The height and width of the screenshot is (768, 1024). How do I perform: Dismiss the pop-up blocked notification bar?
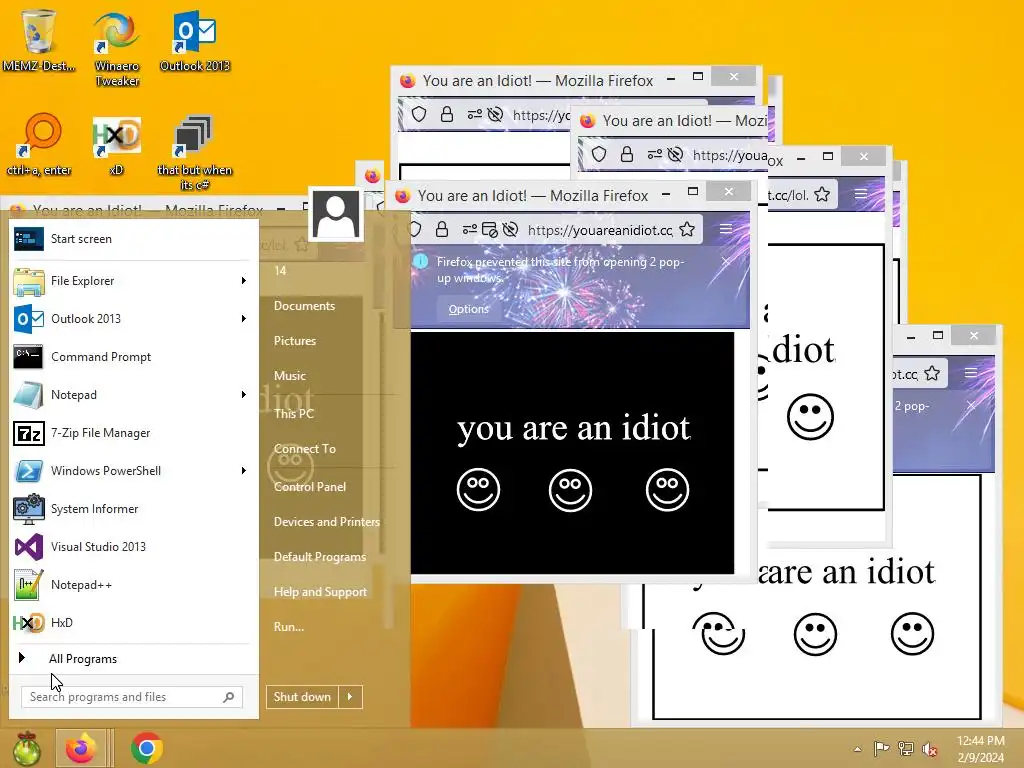(726, 261)
